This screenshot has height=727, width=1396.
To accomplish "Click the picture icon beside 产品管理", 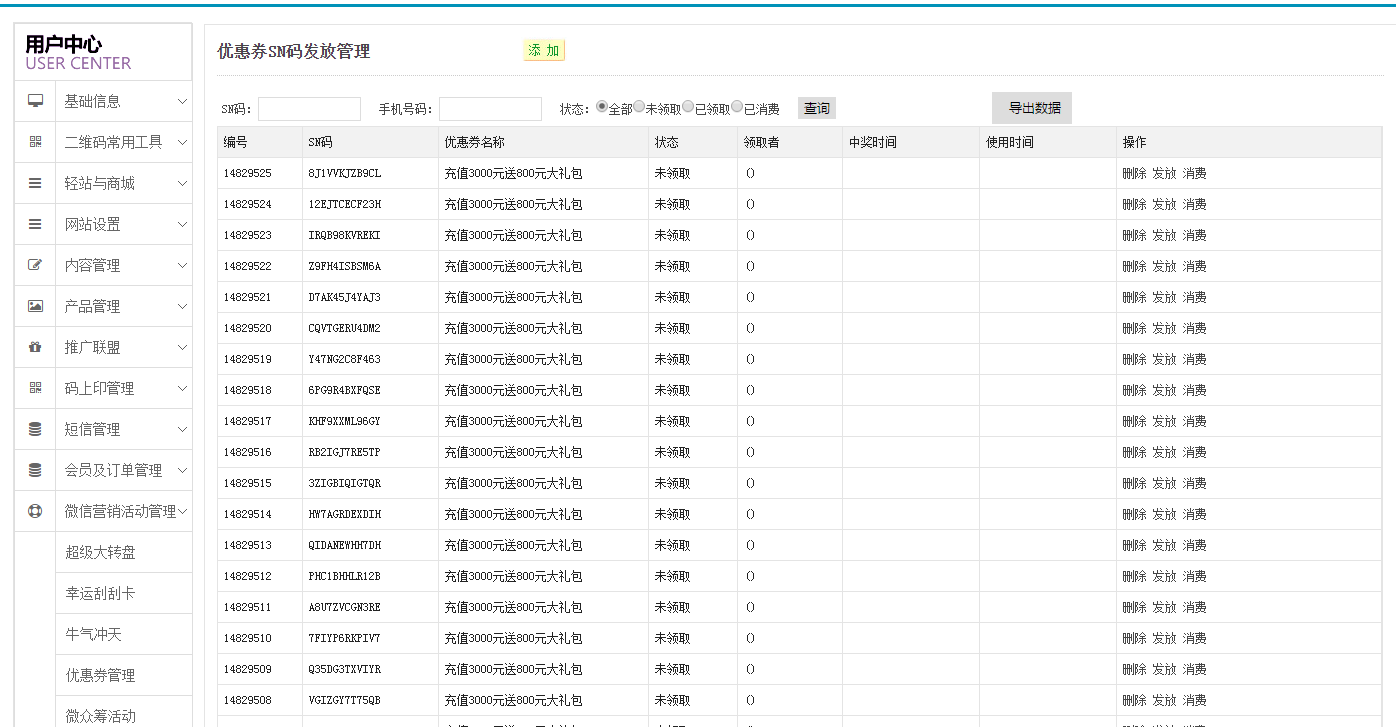I will 35,306.
